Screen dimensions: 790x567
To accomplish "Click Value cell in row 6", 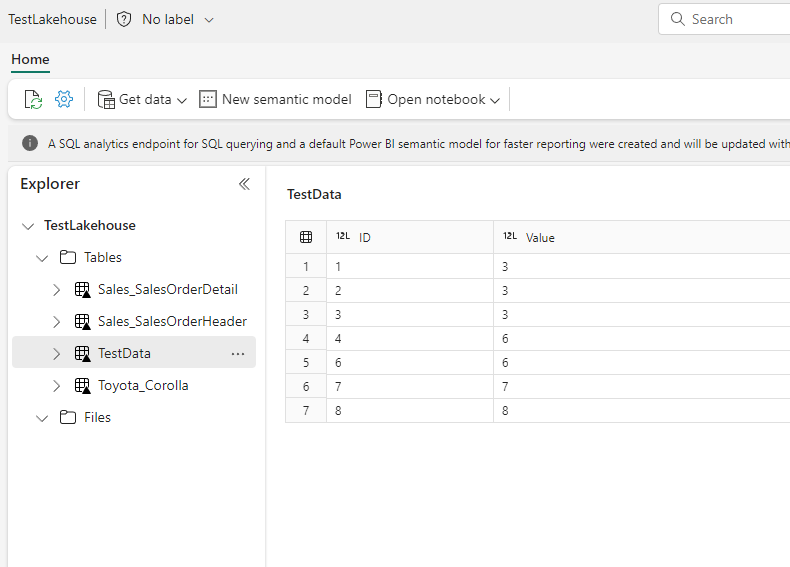I will tap(642, 387).
